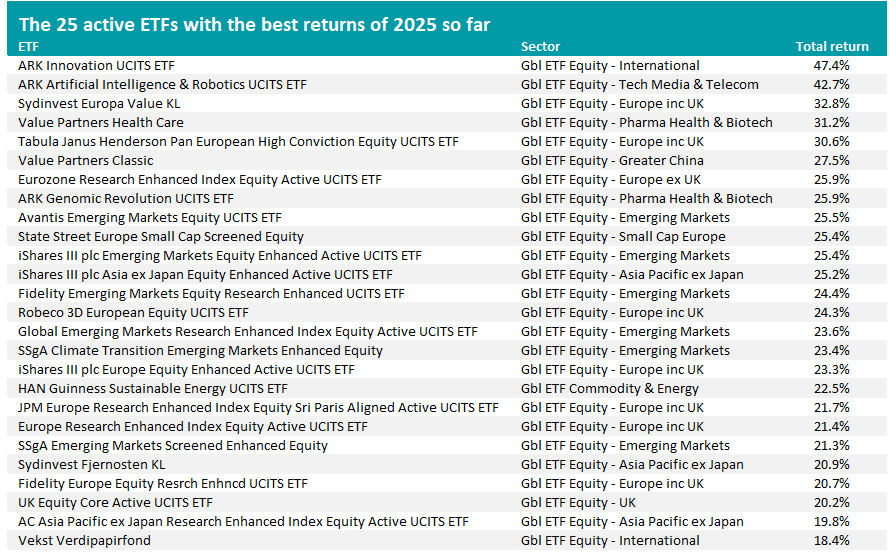Viewport: 896px width, 560px height.
Task: Select Vekst Verdipapirfond in the last row
Action: tap(84, 540)
